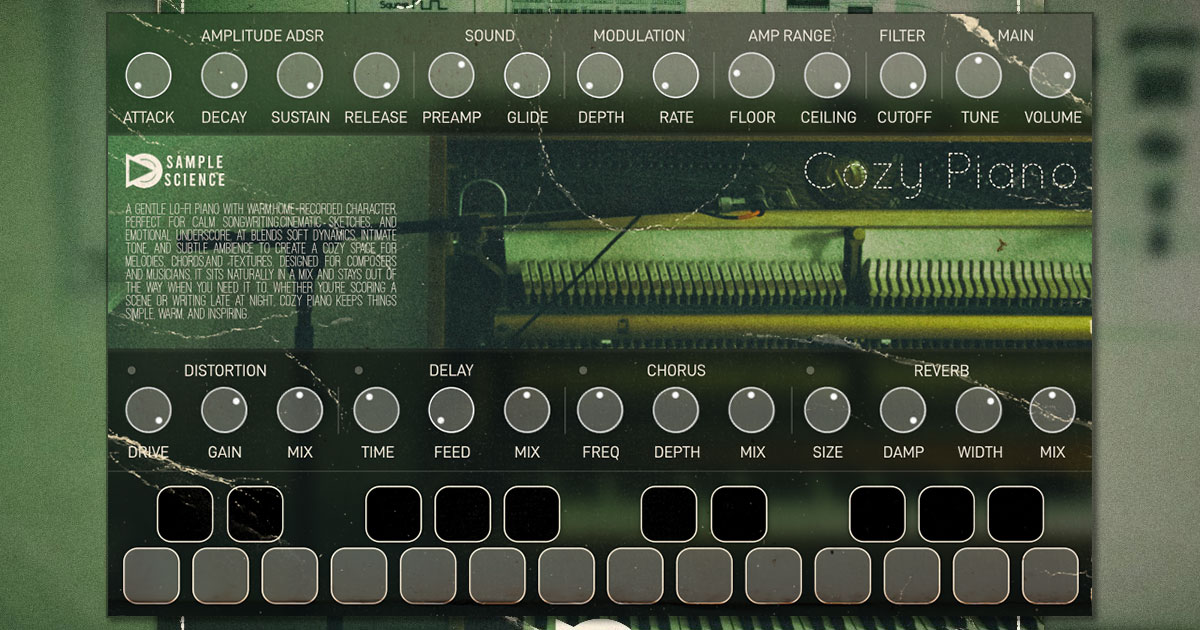Click the main Volume knob

pyautogui.click(x=1052, y=76)
